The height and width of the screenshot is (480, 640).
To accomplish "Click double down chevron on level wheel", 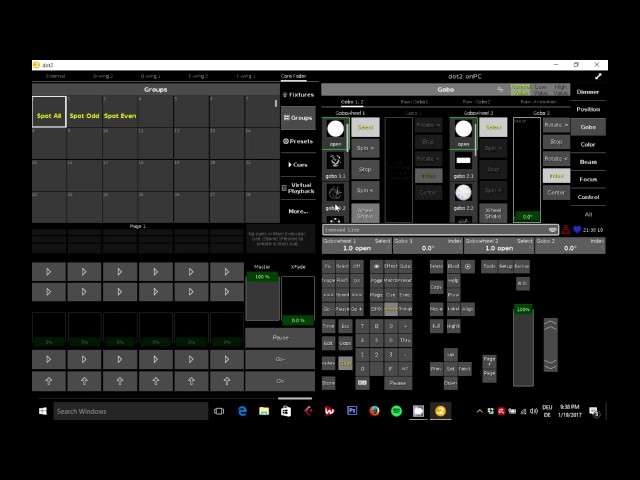I will click(x=551, y=364).
